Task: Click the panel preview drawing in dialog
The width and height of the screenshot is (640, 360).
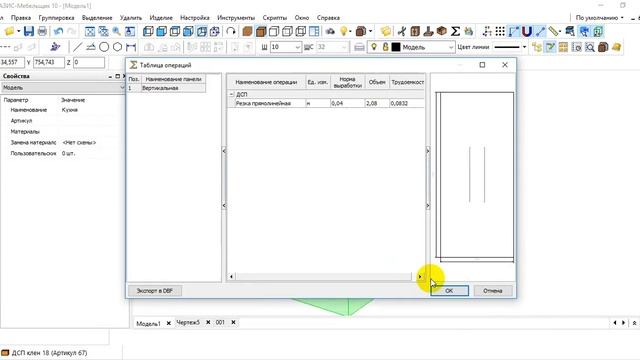Action: click(x=474, y=177)
